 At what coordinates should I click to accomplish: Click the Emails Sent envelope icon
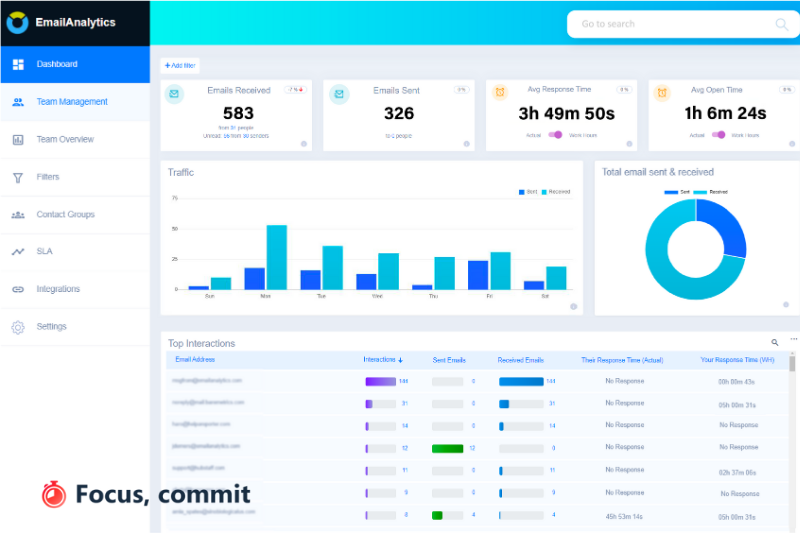[339, 94]
